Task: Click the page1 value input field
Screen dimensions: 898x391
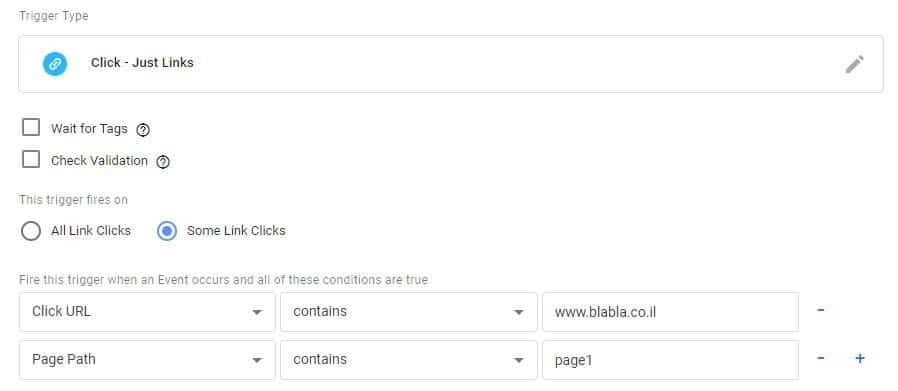Action: pyautogui.click(x=671, y=360)
